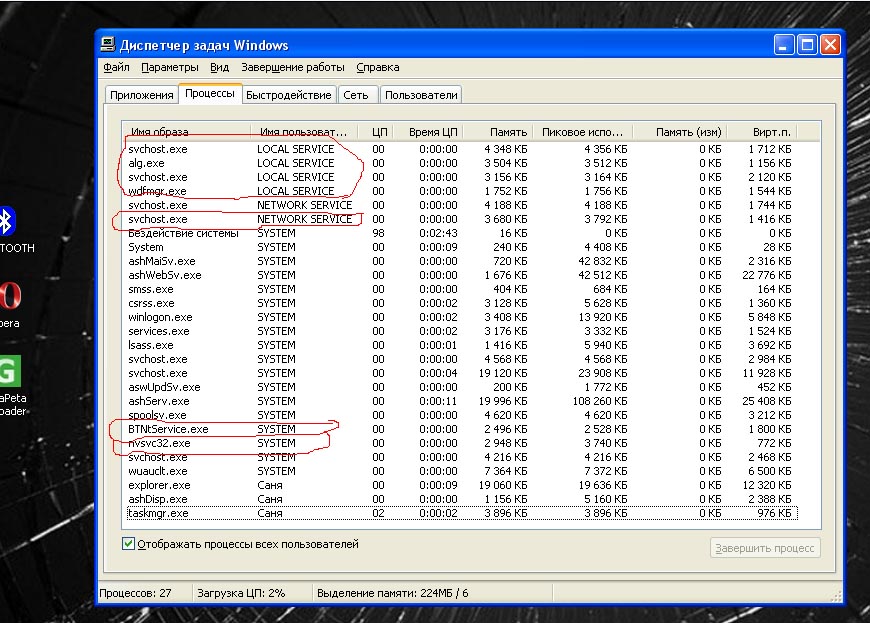Image resolution: width=870 pixels, height=623 pixels.
Task: Click the Завершить процесс button
Action: [x=765, y=548]
